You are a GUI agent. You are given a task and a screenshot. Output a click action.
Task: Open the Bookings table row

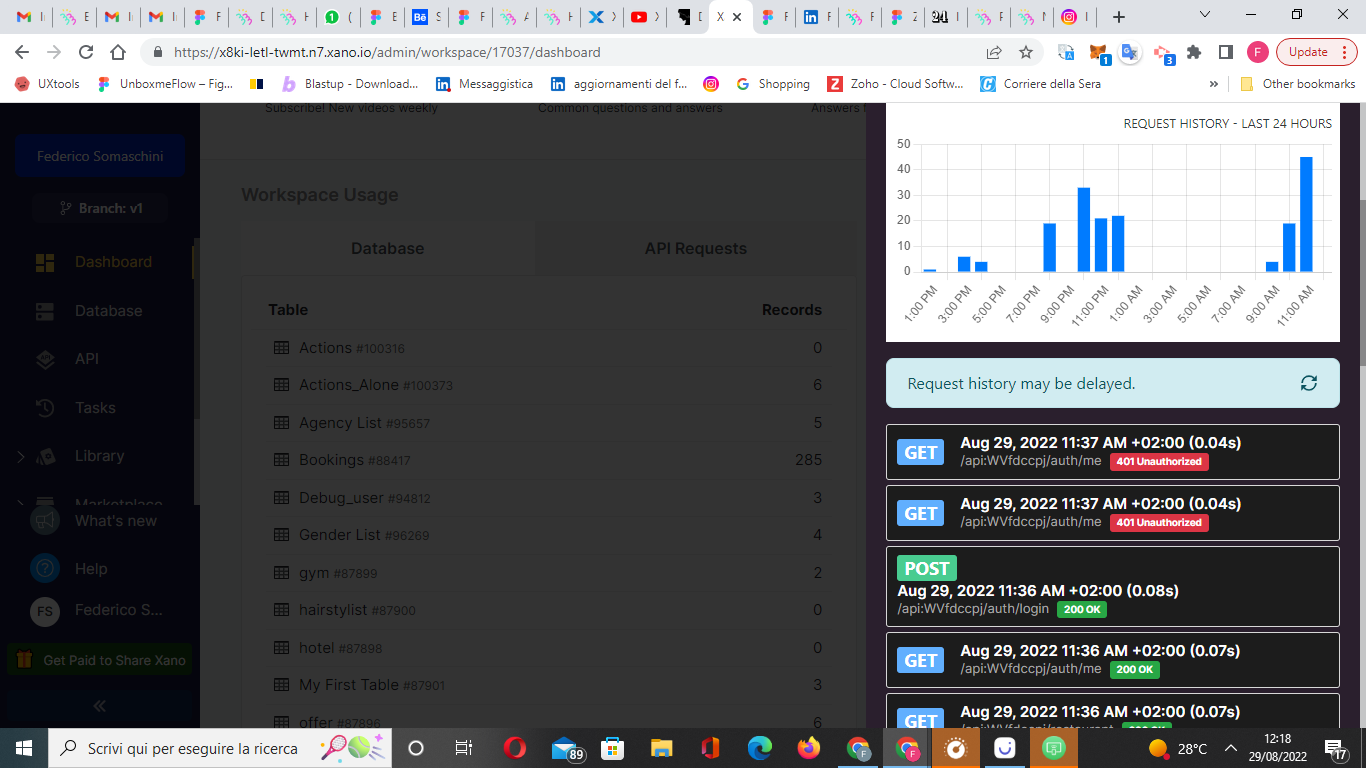[x=548, y=460]
